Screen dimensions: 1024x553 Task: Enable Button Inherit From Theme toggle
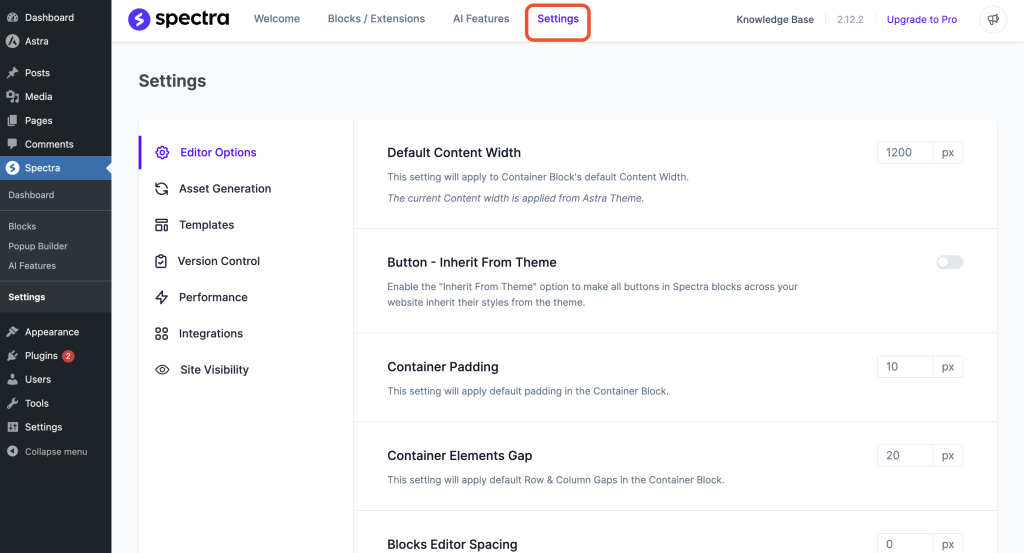(x=949, y=262)
